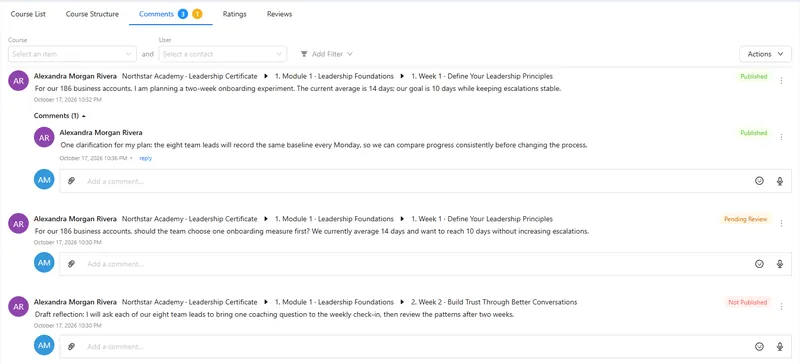Viewport: 800px width, 364px height.
Task: Open emoji picker in the first comment box
Action: pos(759,181)
